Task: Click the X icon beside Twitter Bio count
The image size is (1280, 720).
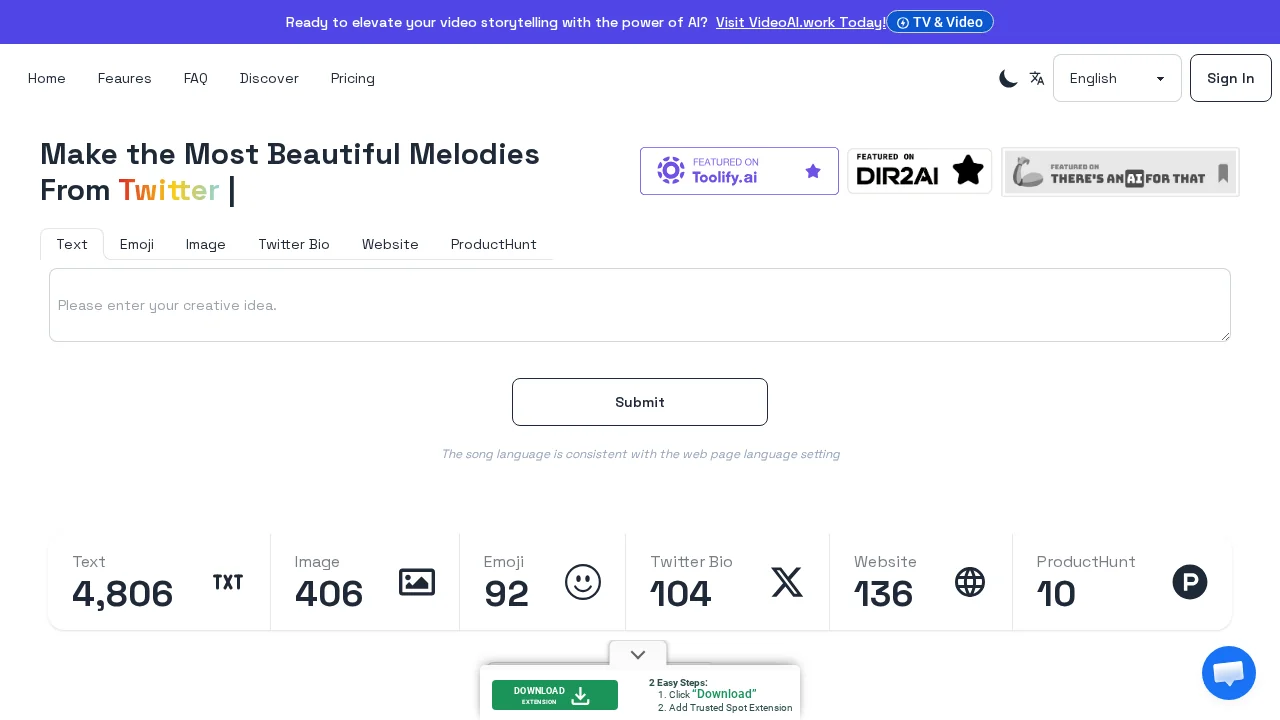Action: click(x=787, y=582)
